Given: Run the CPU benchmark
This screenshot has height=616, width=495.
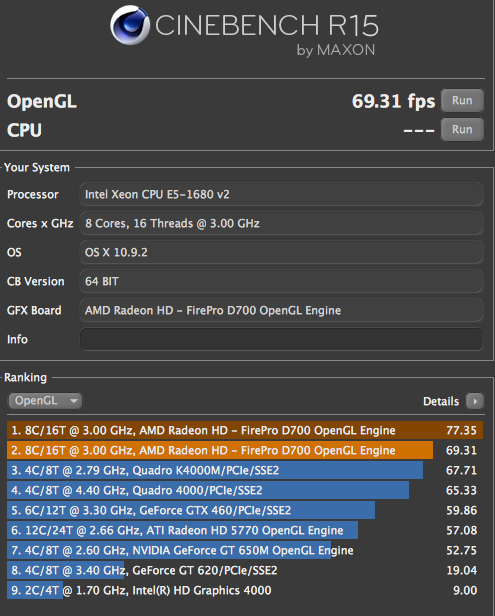Looking at the screenshot, I should click(462, 130).
